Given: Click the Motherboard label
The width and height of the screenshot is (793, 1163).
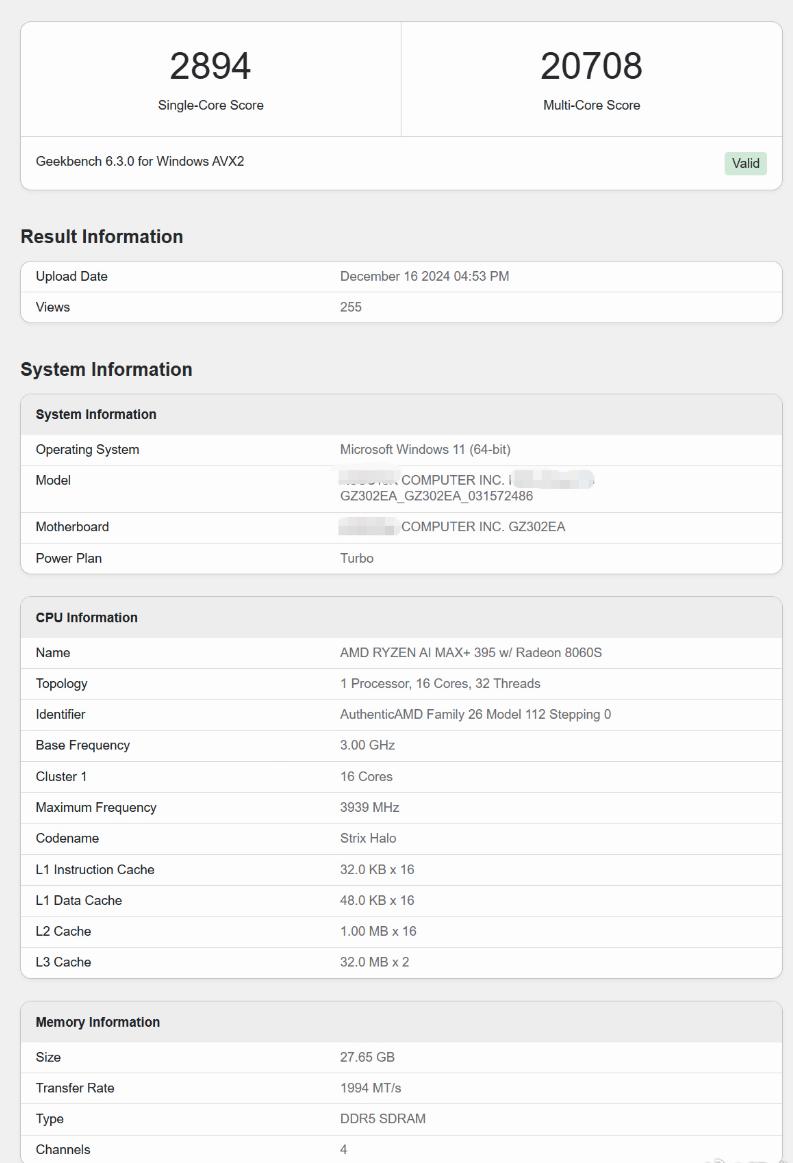Looking at the screenshot, I should (72, 527).
